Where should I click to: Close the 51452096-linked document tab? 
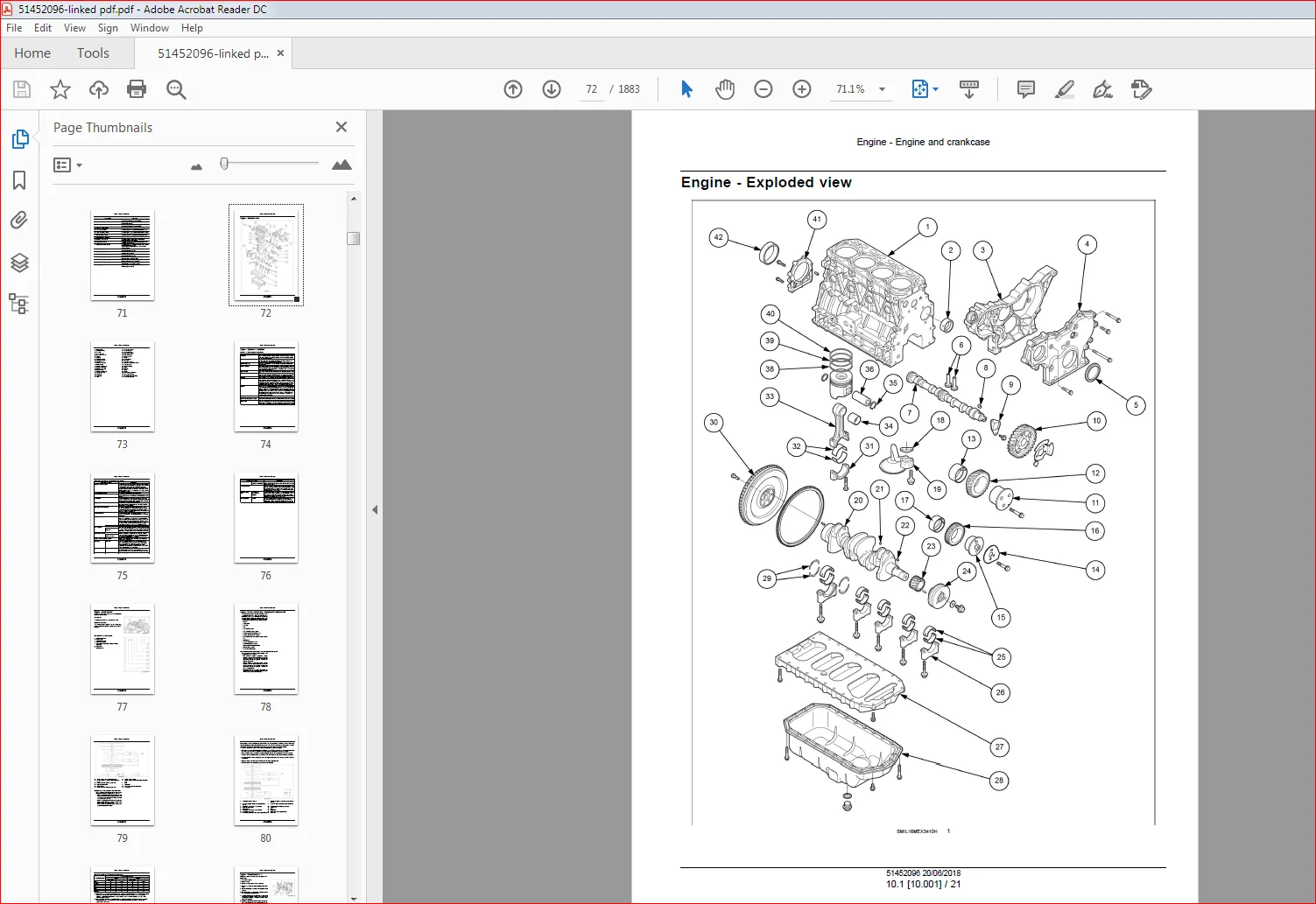point(280,53)
